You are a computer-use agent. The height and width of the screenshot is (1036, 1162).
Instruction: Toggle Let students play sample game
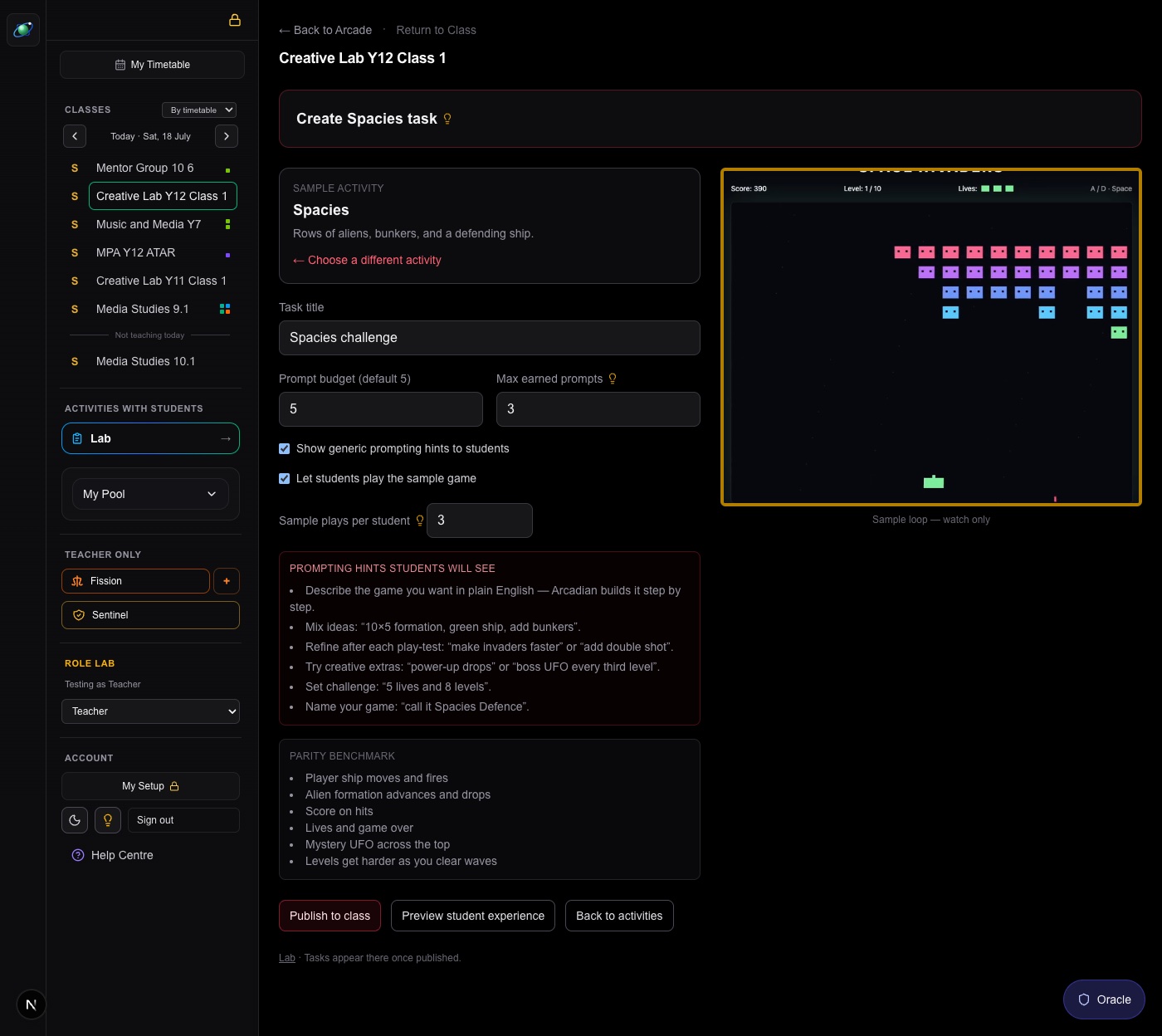[285, 478]
